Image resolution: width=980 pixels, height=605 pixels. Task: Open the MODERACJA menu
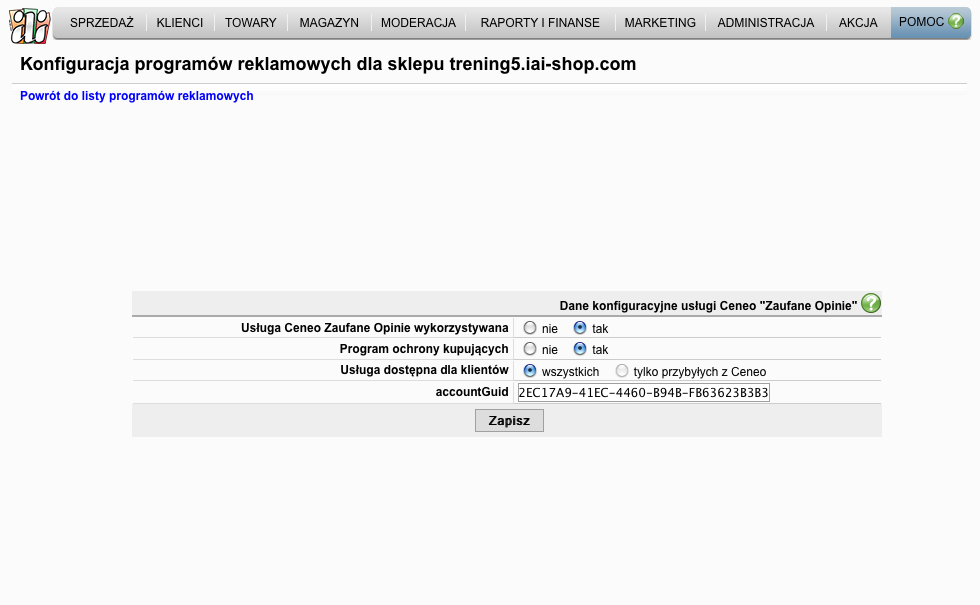418,22
